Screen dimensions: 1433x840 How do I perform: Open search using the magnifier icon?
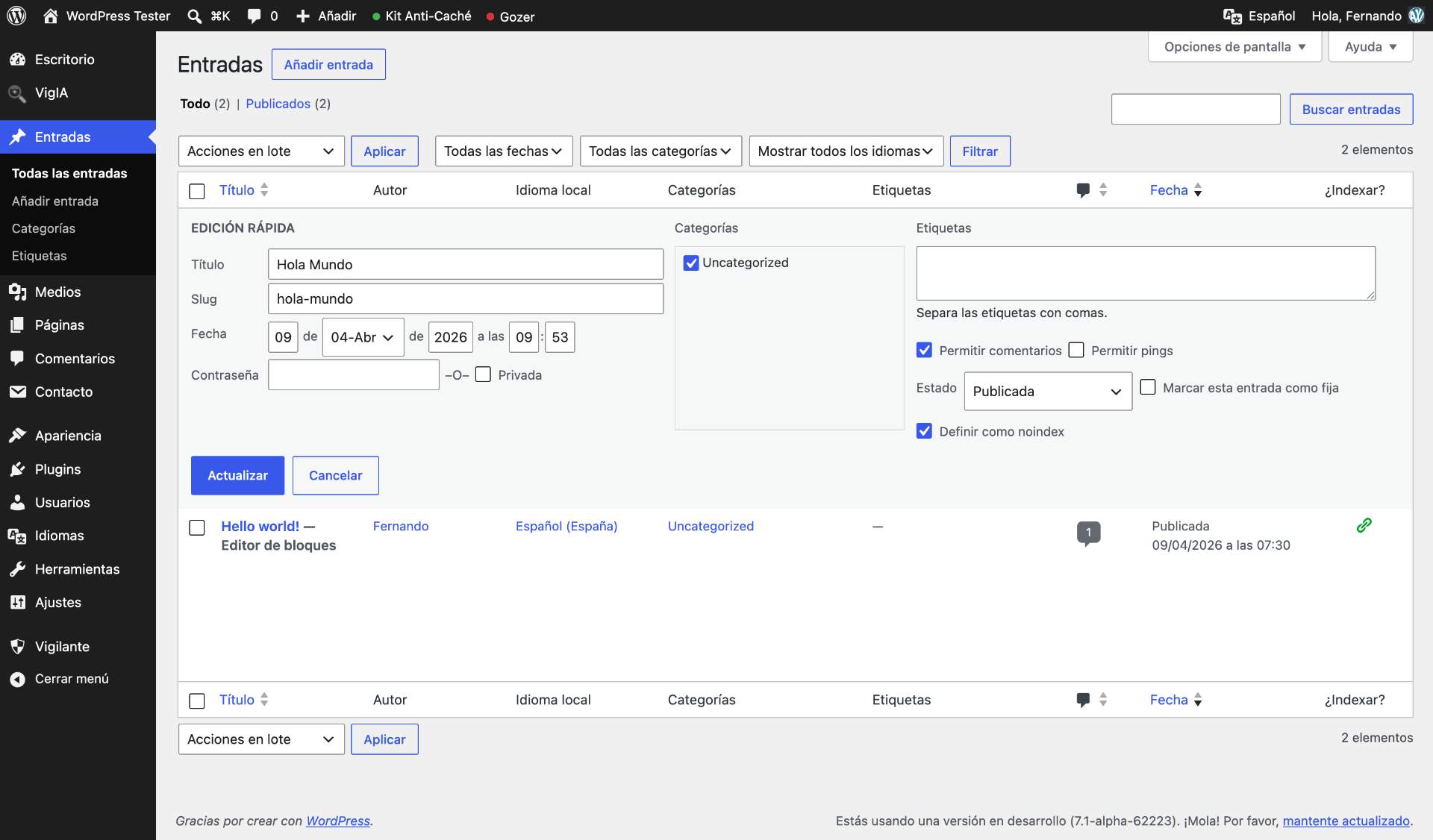pyautogui.click(x=193, y=16)
